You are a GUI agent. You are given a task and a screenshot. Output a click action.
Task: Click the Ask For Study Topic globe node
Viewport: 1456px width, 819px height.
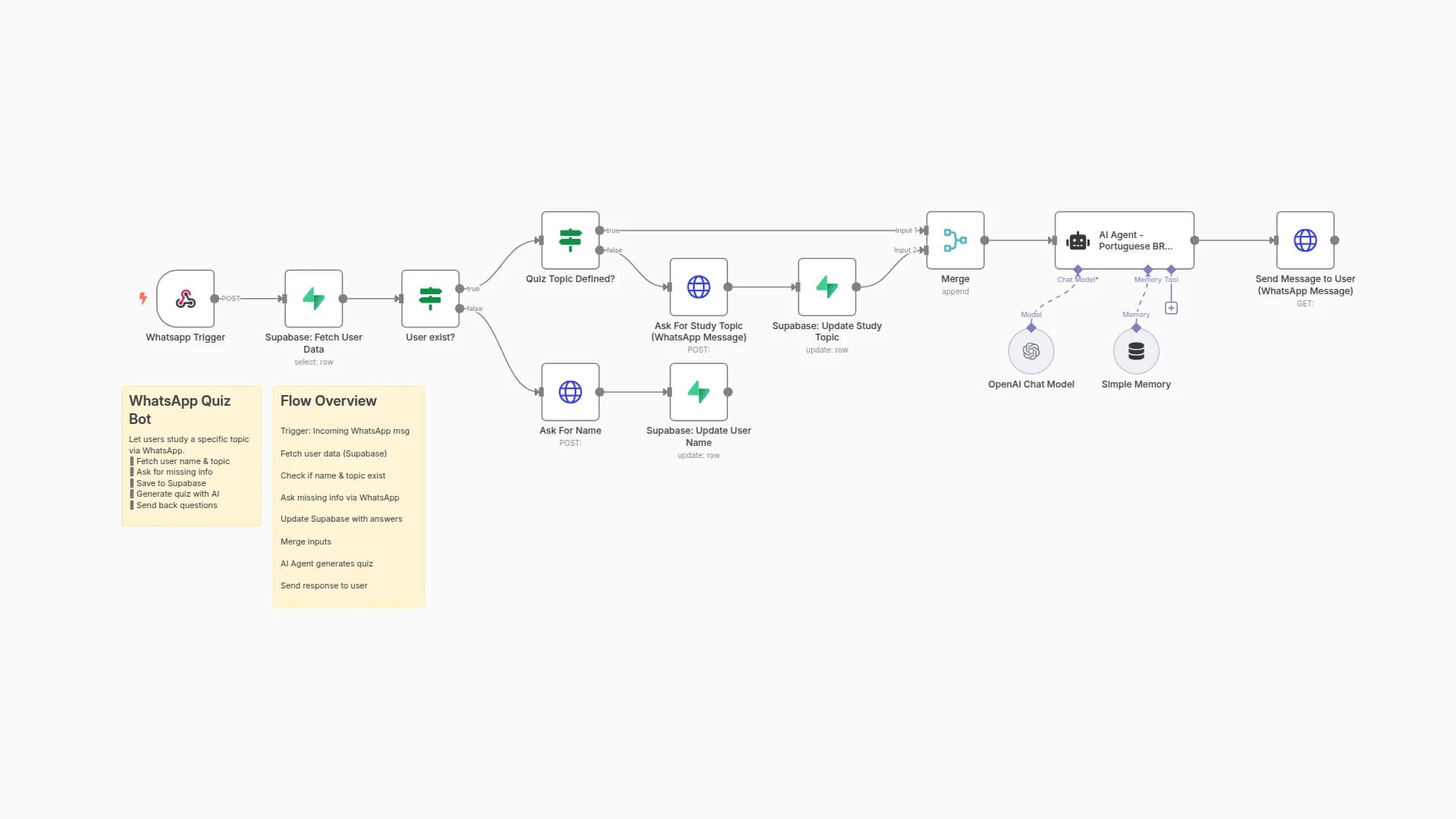[698, 287]
